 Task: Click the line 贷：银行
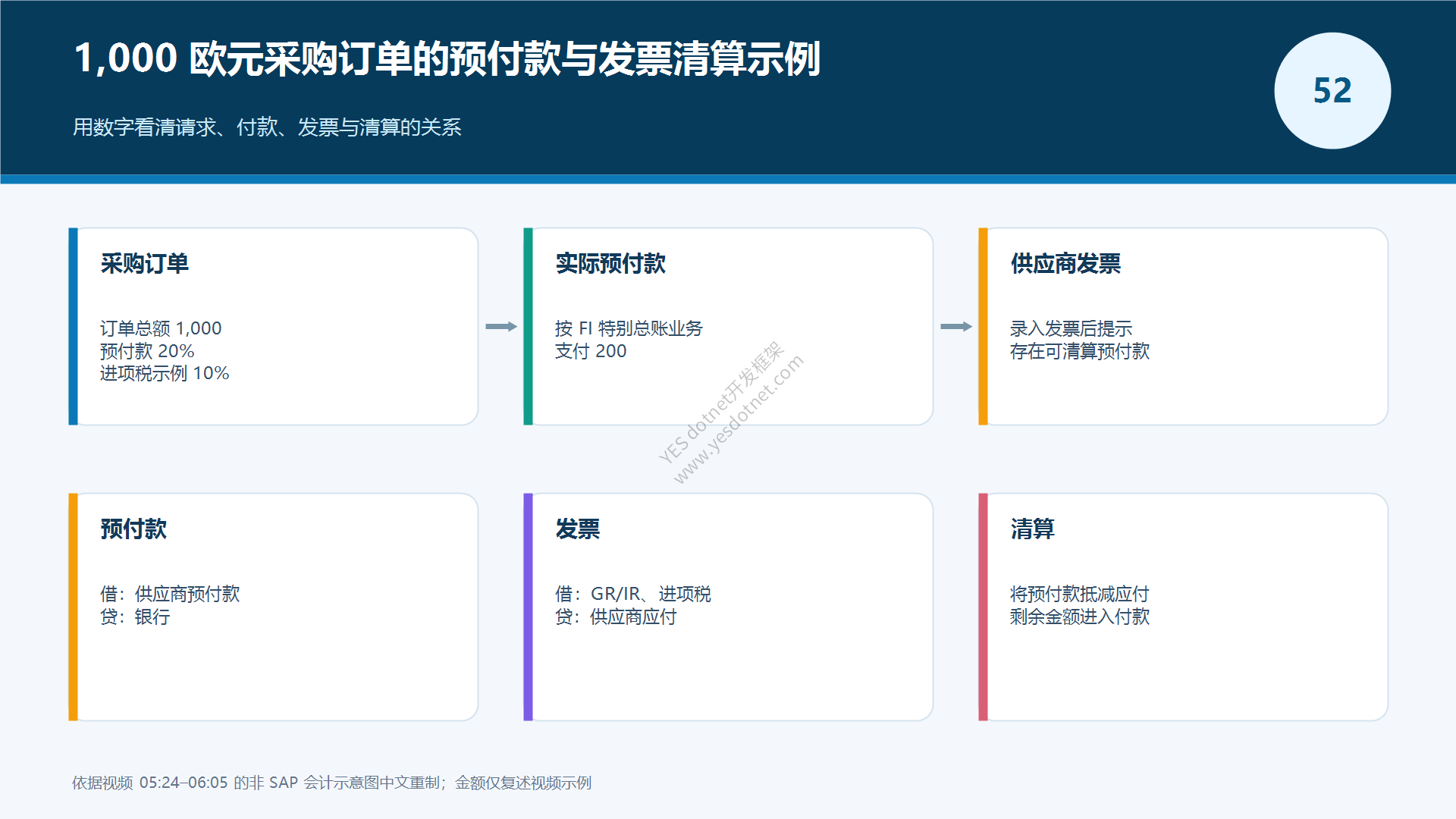pos(135,617)
